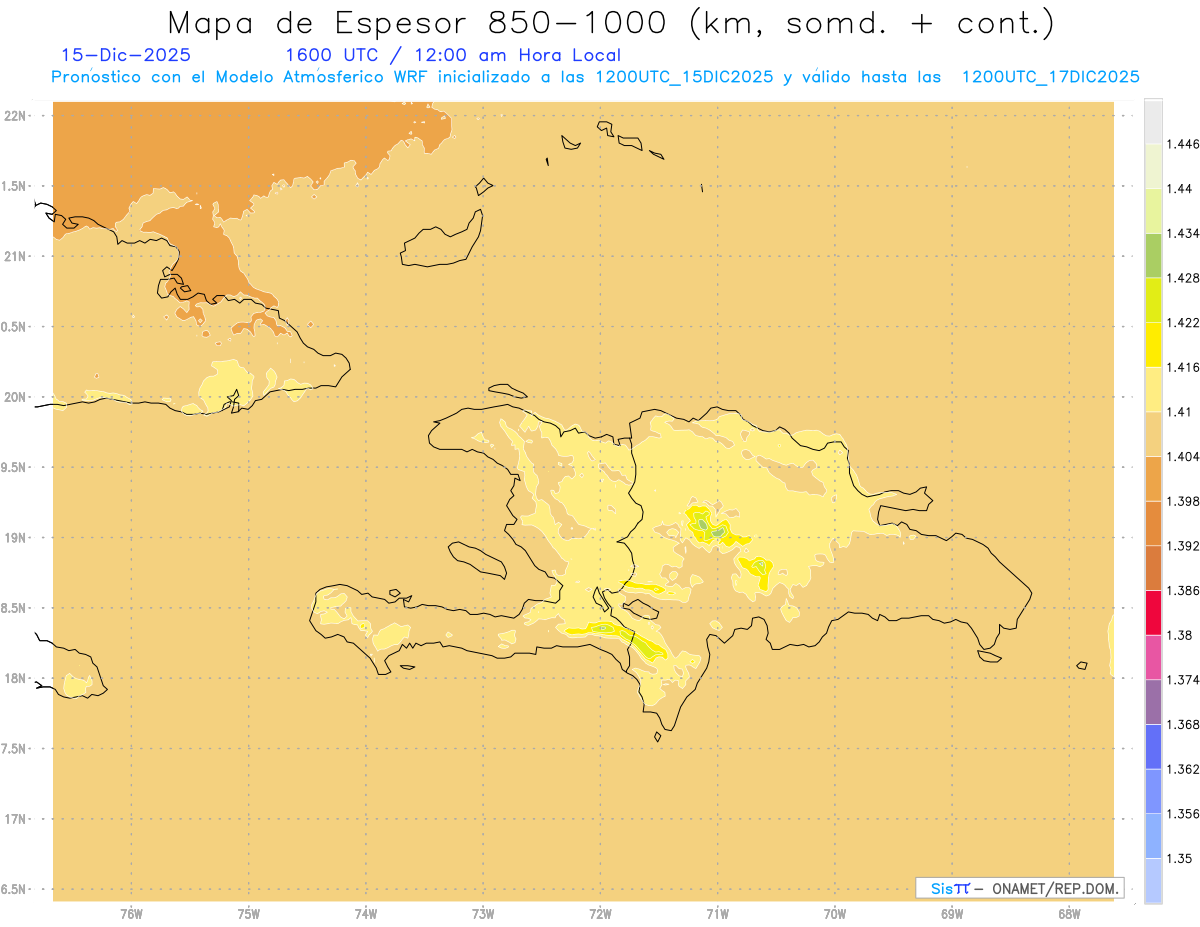Click the 73W longitude label
Screen dimensions: 1200x927
point(483,913)
